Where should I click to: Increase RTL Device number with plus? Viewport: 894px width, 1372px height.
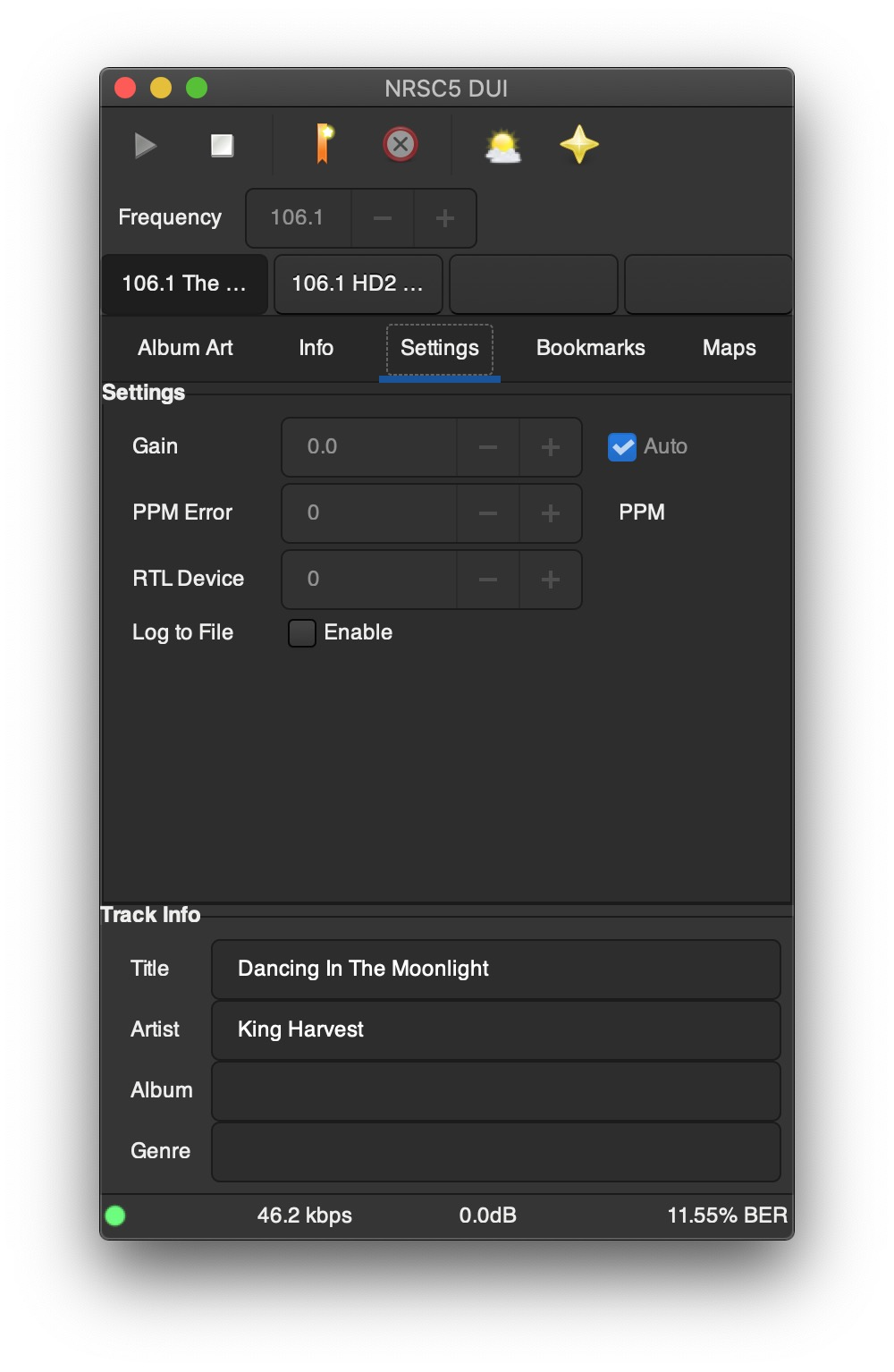click(x=551, y=580)
